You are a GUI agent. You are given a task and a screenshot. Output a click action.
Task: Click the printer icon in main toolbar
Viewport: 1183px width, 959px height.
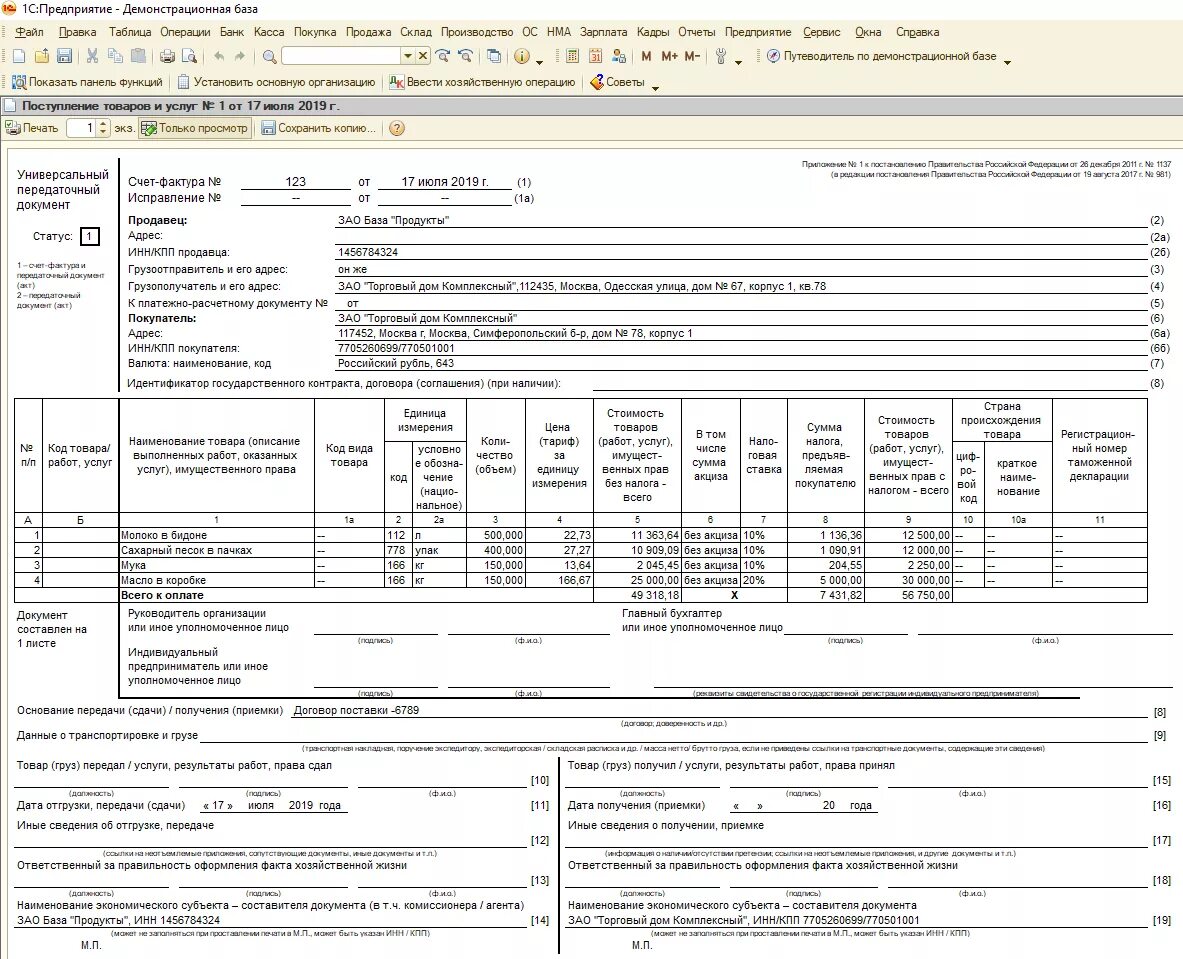167,56
